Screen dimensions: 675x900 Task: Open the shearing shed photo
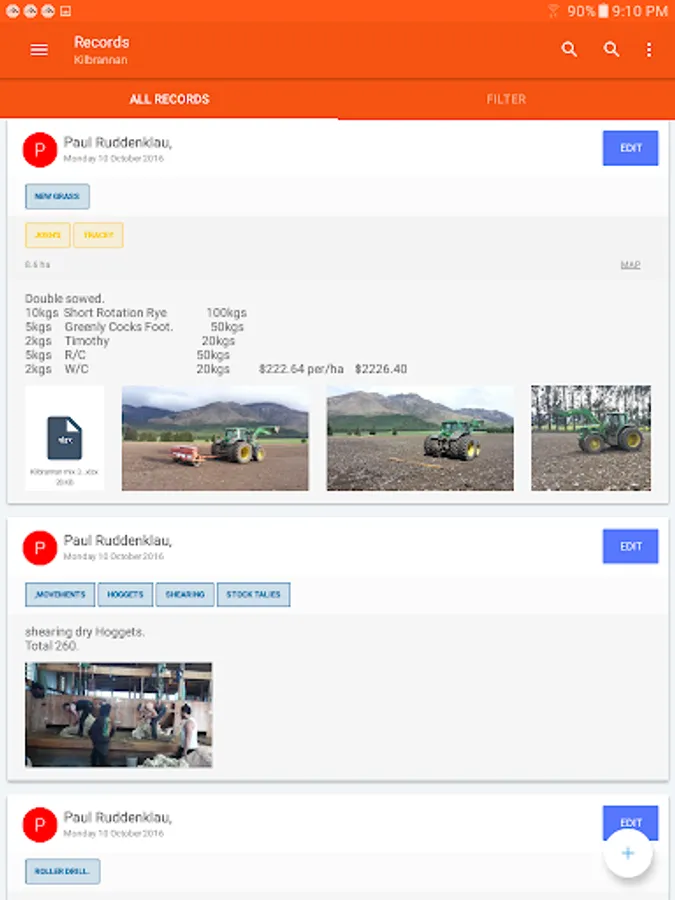click(x=119, y=715)
